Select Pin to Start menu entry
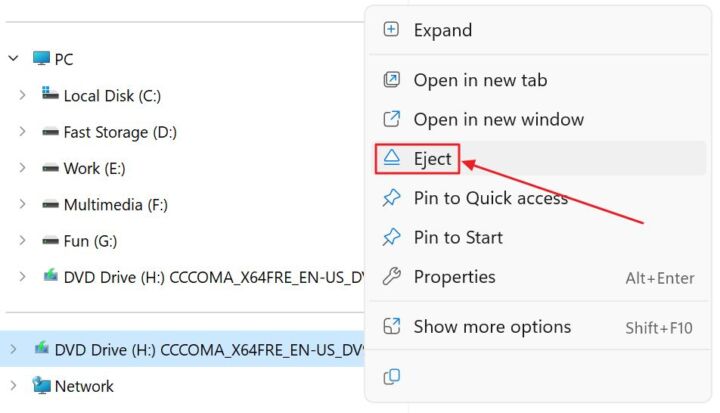 click(x=458, y=237)
